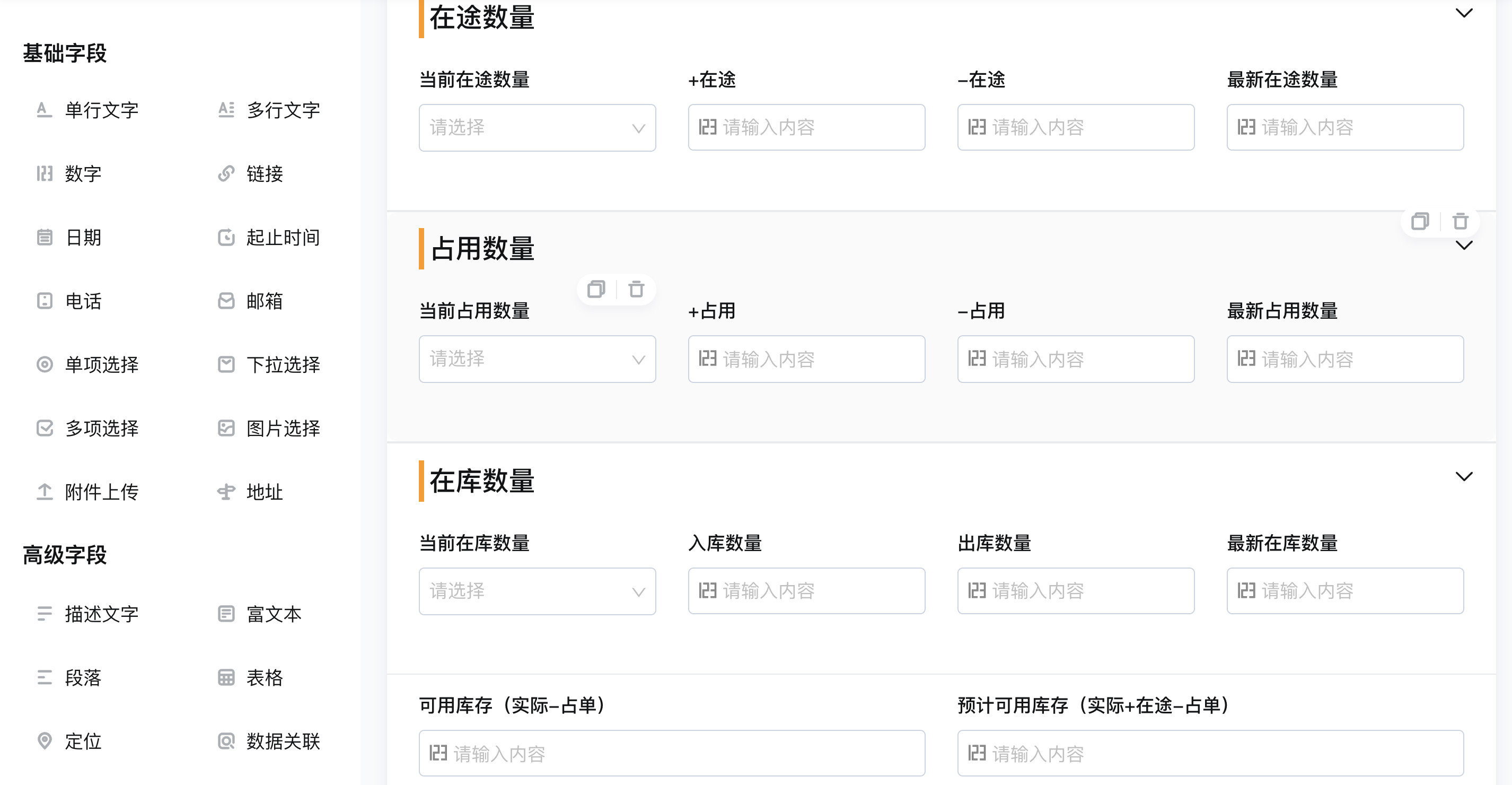Collapse the 占用数量 section chevron

(x=1464, y=245)
